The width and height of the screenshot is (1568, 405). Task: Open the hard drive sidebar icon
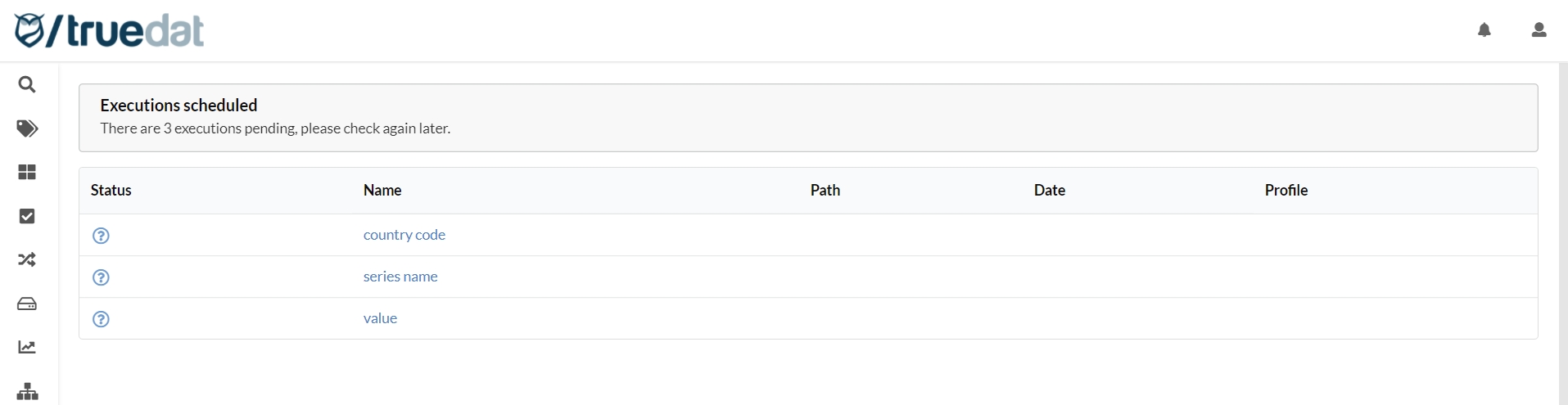click(x=27, y=304)
